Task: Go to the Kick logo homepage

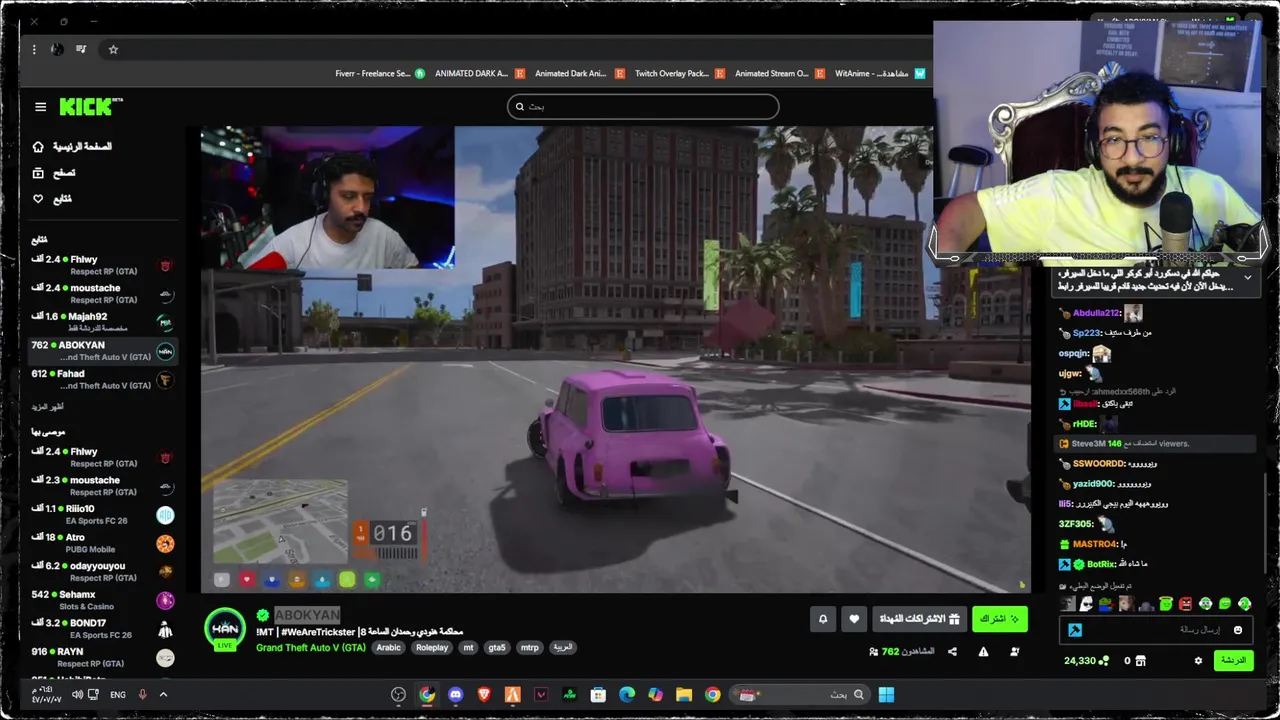Action: click(x=91, y=106)
